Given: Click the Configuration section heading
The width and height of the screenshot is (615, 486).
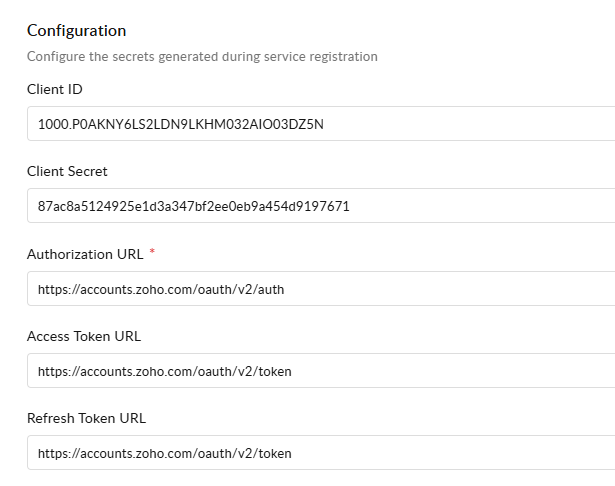Looking at the screenshot, I should [x=77, y=31].
